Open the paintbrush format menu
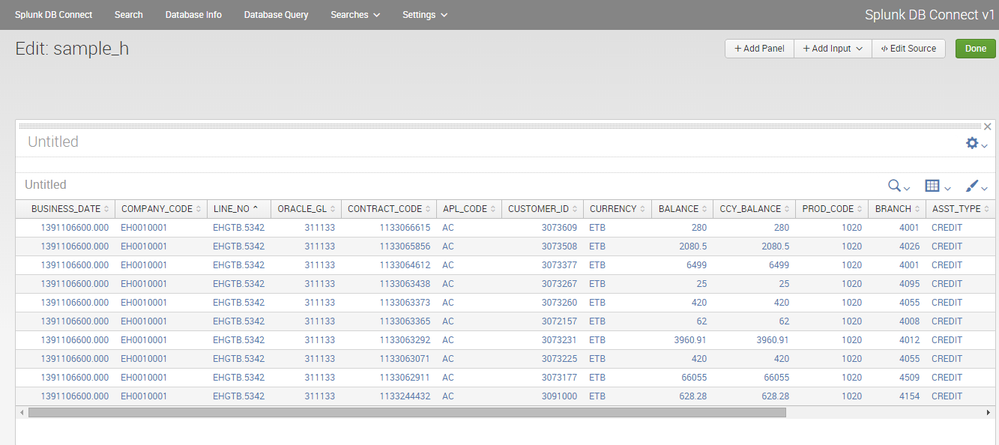The width and height of the screenshot is (999, 445). click(976, 186)
